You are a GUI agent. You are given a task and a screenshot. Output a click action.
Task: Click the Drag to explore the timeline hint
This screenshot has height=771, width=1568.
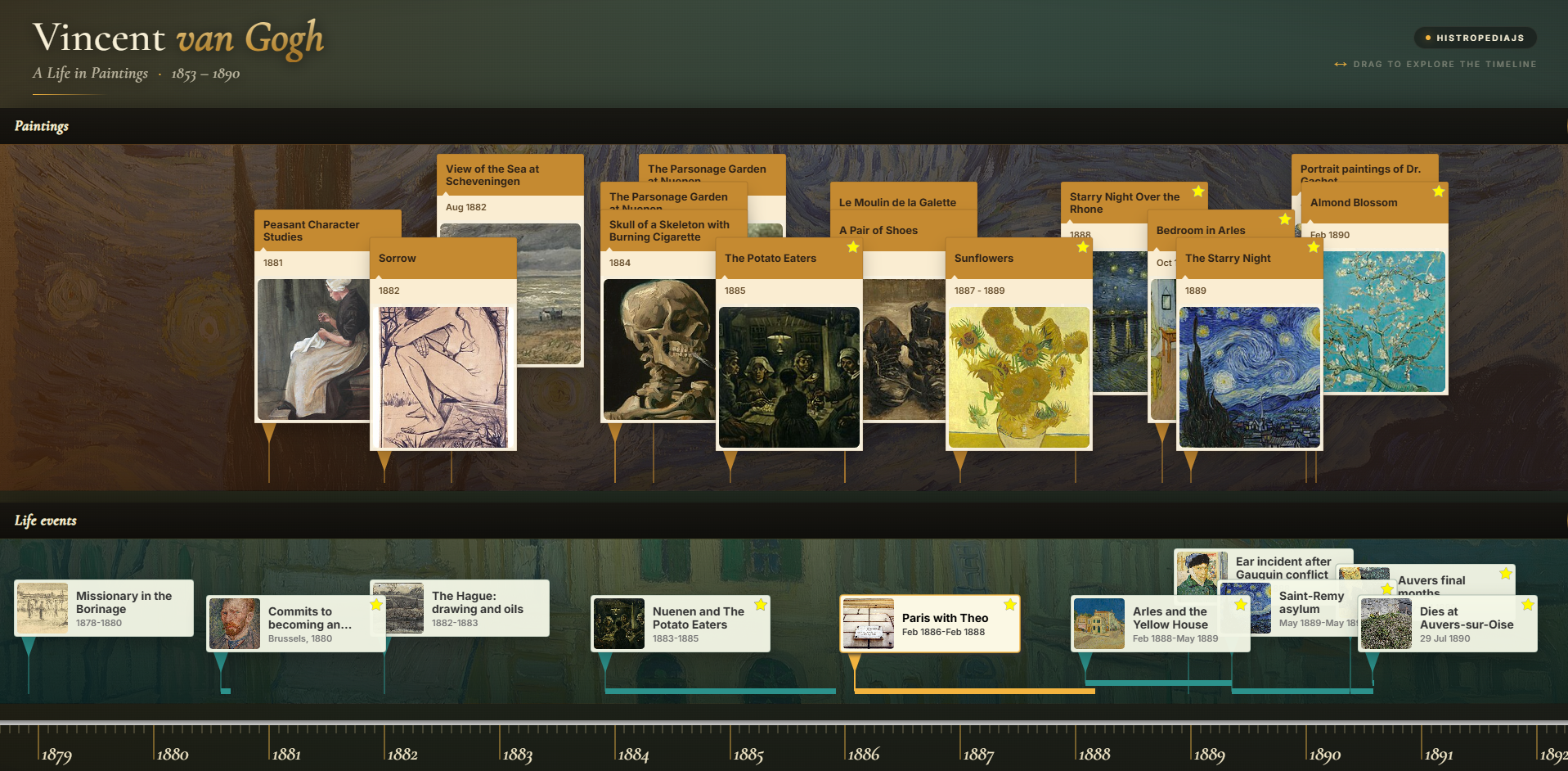[1435, 64]
